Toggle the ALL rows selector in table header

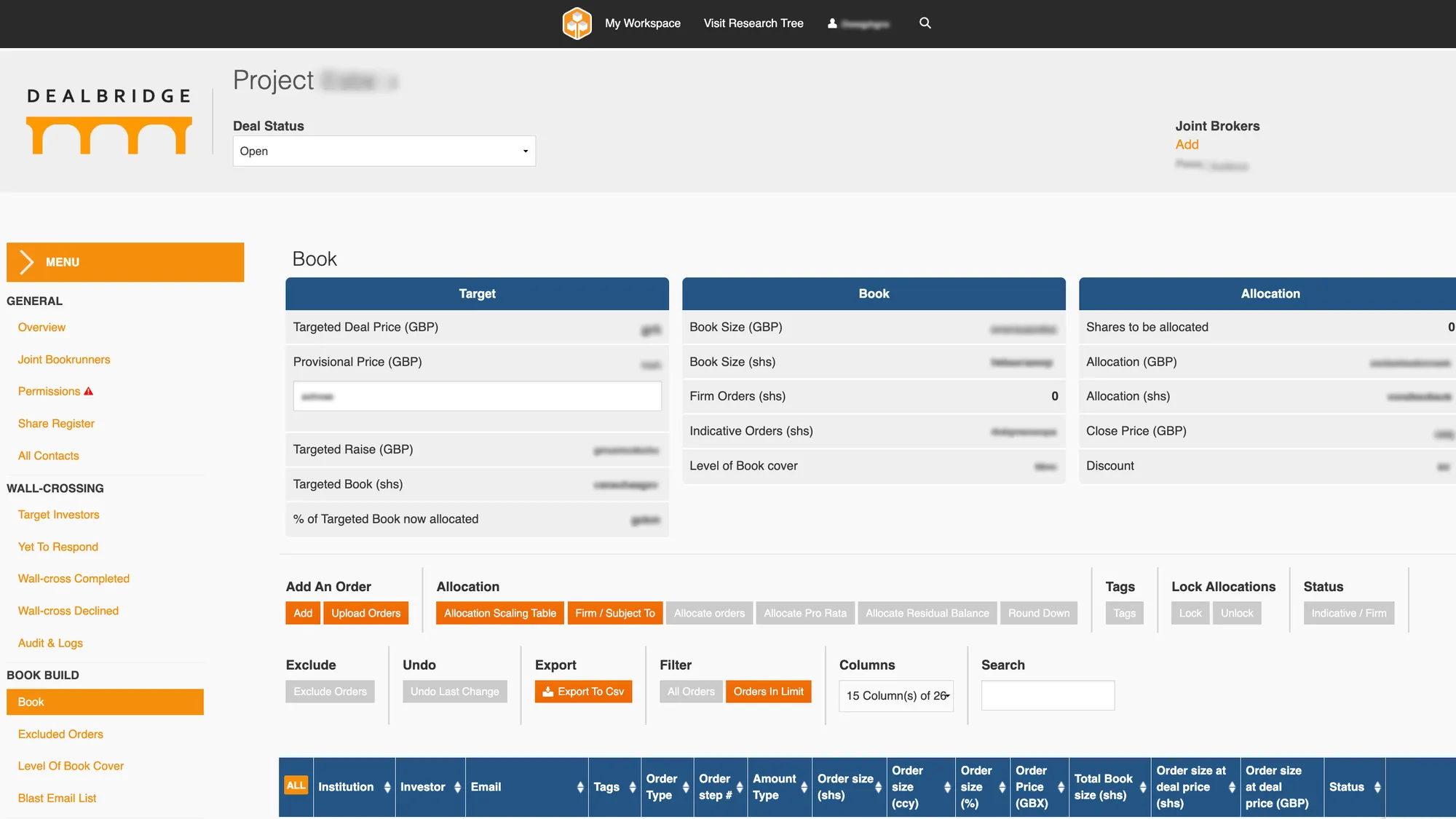(296, 786)
